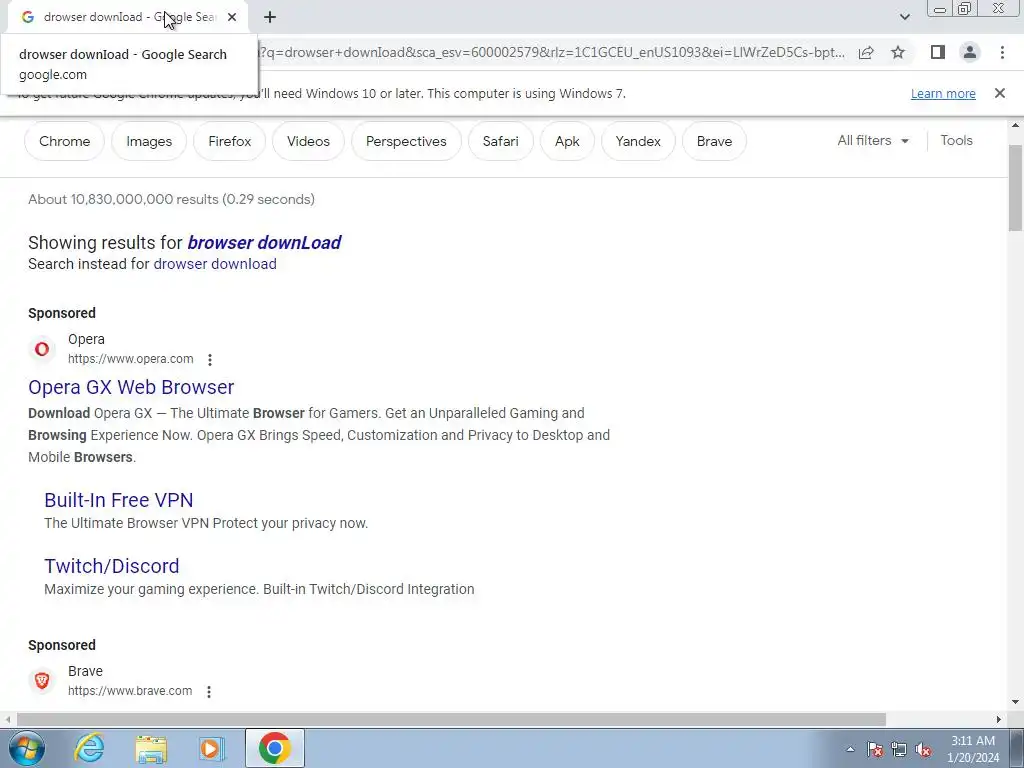Close the drowser download tab
The width and height of the screenshot is (1024, 768).
tap(232, 17)
